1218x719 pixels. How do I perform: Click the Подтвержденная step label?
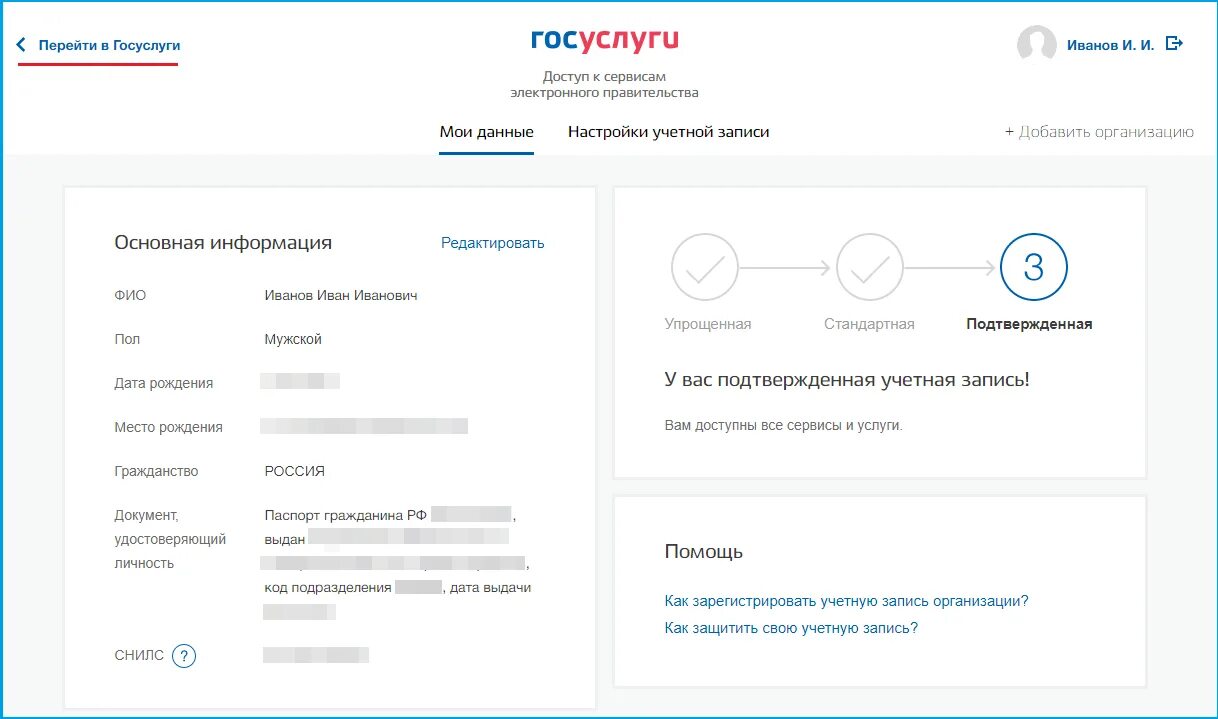pos(1029,324)
